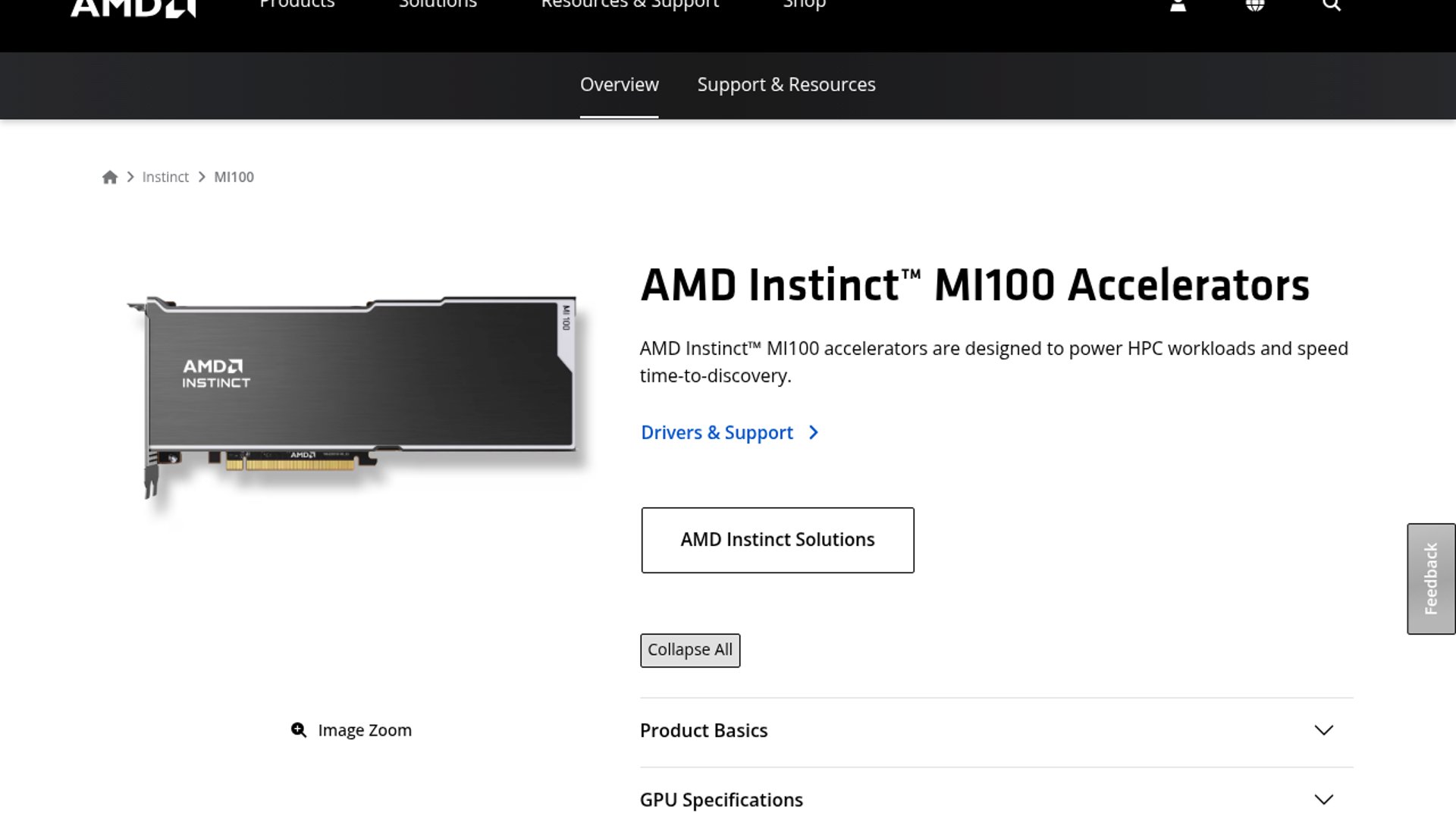The image size is (1456, 819).
Task: Open the Solutions menu
Action: point(438,6)
